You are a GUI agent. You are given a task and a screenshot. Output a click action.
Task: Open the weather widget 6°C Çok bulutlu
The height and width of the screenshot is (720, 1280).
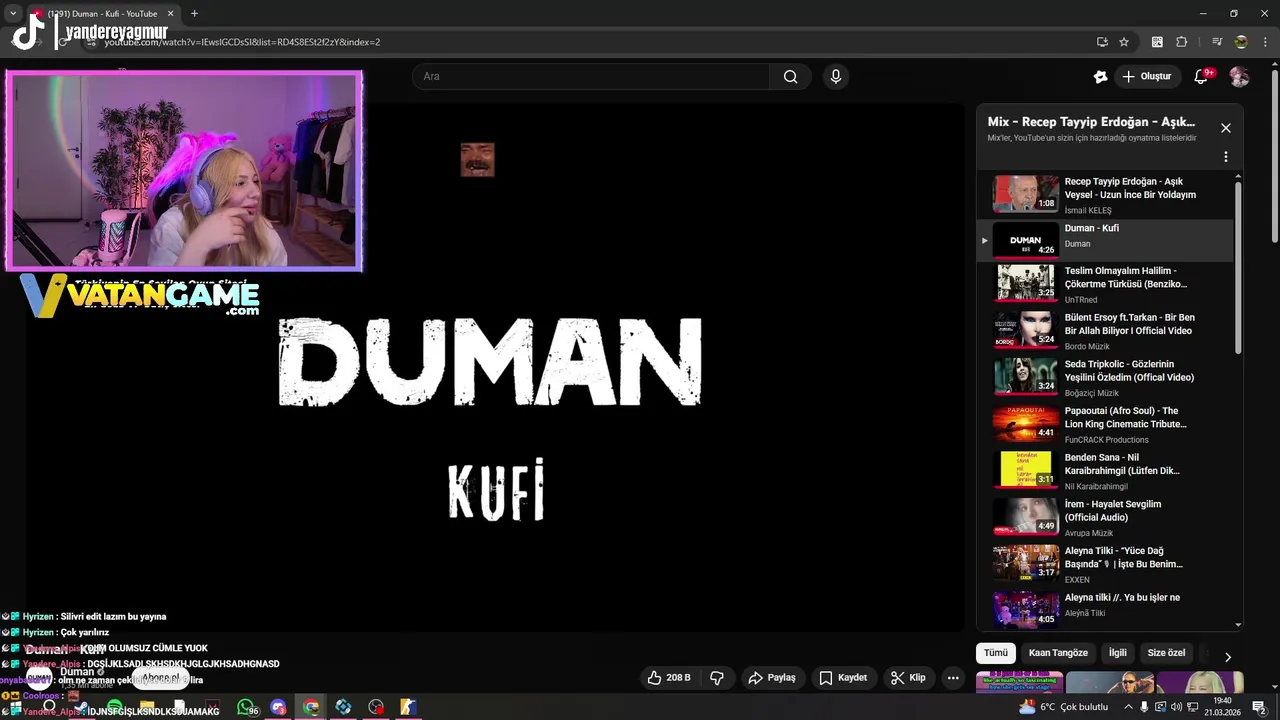pos(1062,707)
